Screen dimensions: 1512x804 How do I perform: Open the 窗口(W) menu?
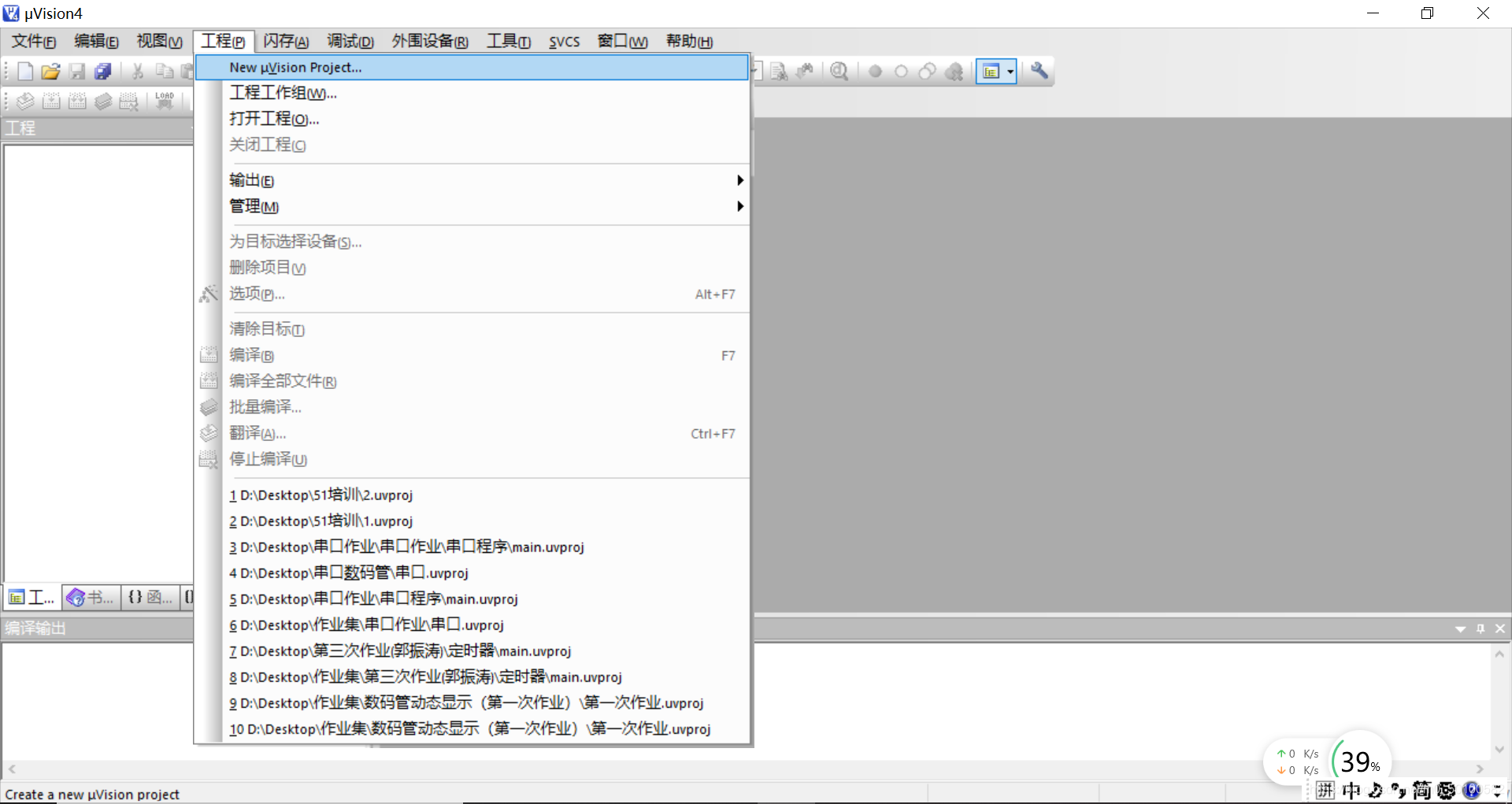622,41
